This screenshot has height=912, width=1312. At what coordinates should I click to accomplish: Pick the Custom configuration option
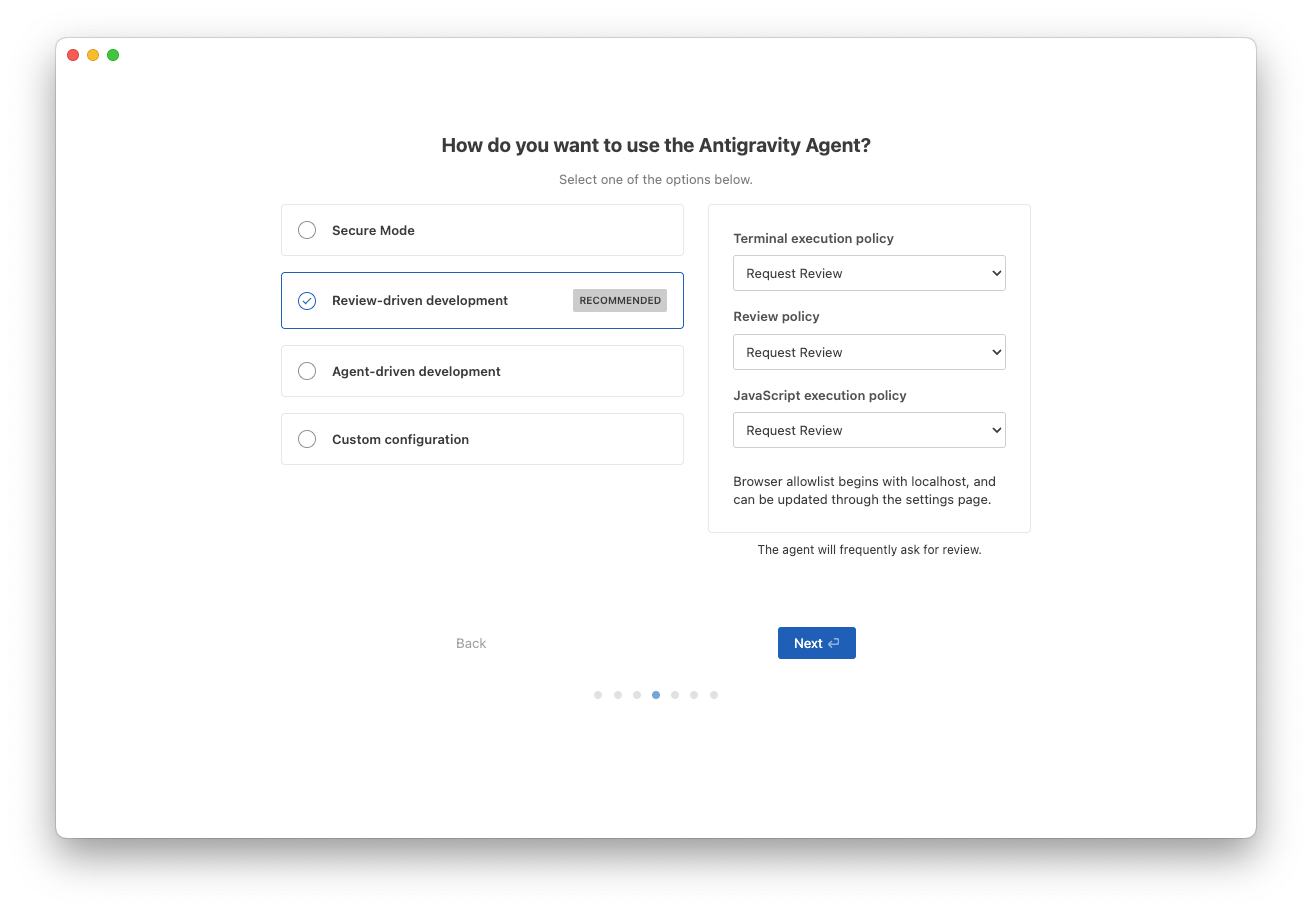click(x=307, y=439)
